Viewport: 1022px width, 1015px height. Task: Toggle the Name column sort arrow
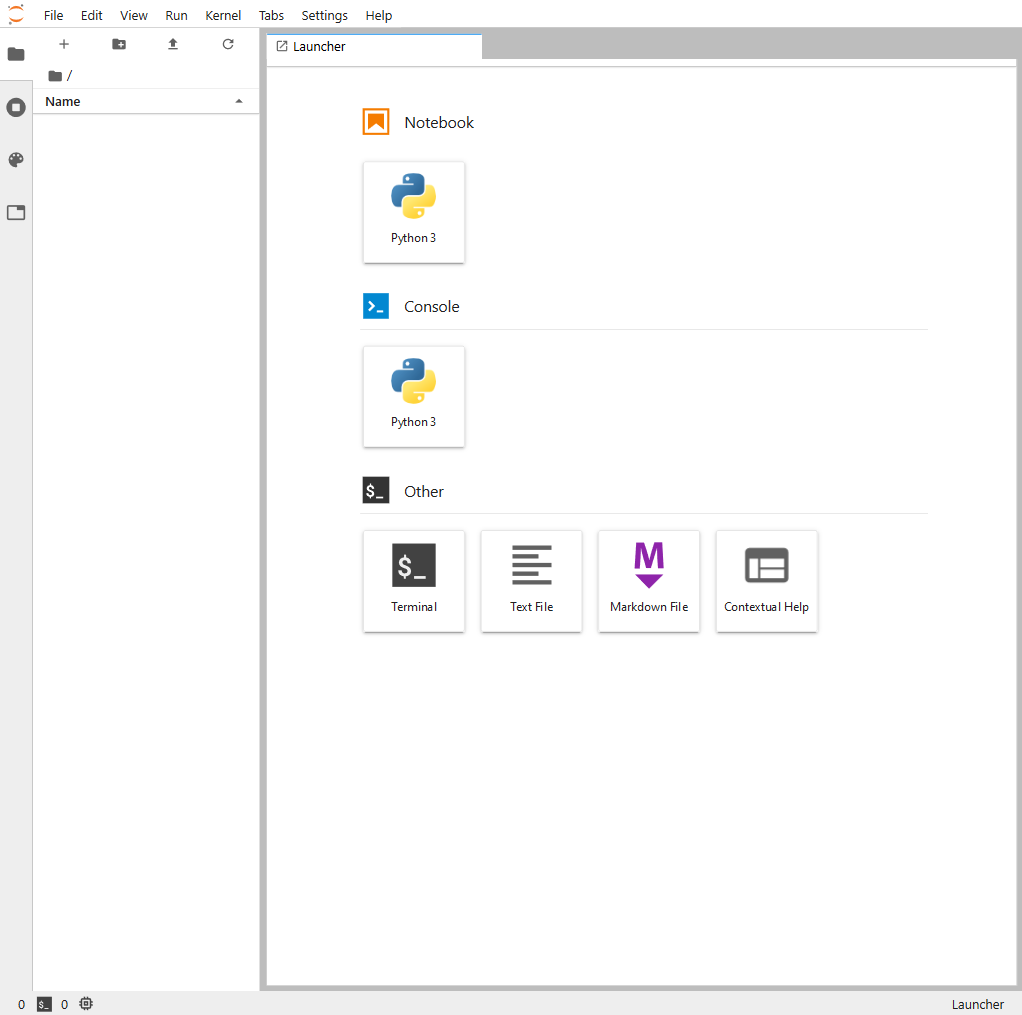[x=239, y=101]
